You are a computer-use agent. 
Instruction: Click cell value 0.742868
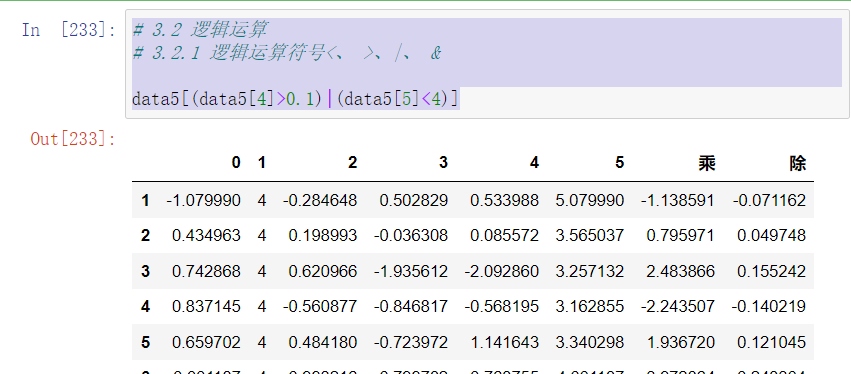(206, 271)
